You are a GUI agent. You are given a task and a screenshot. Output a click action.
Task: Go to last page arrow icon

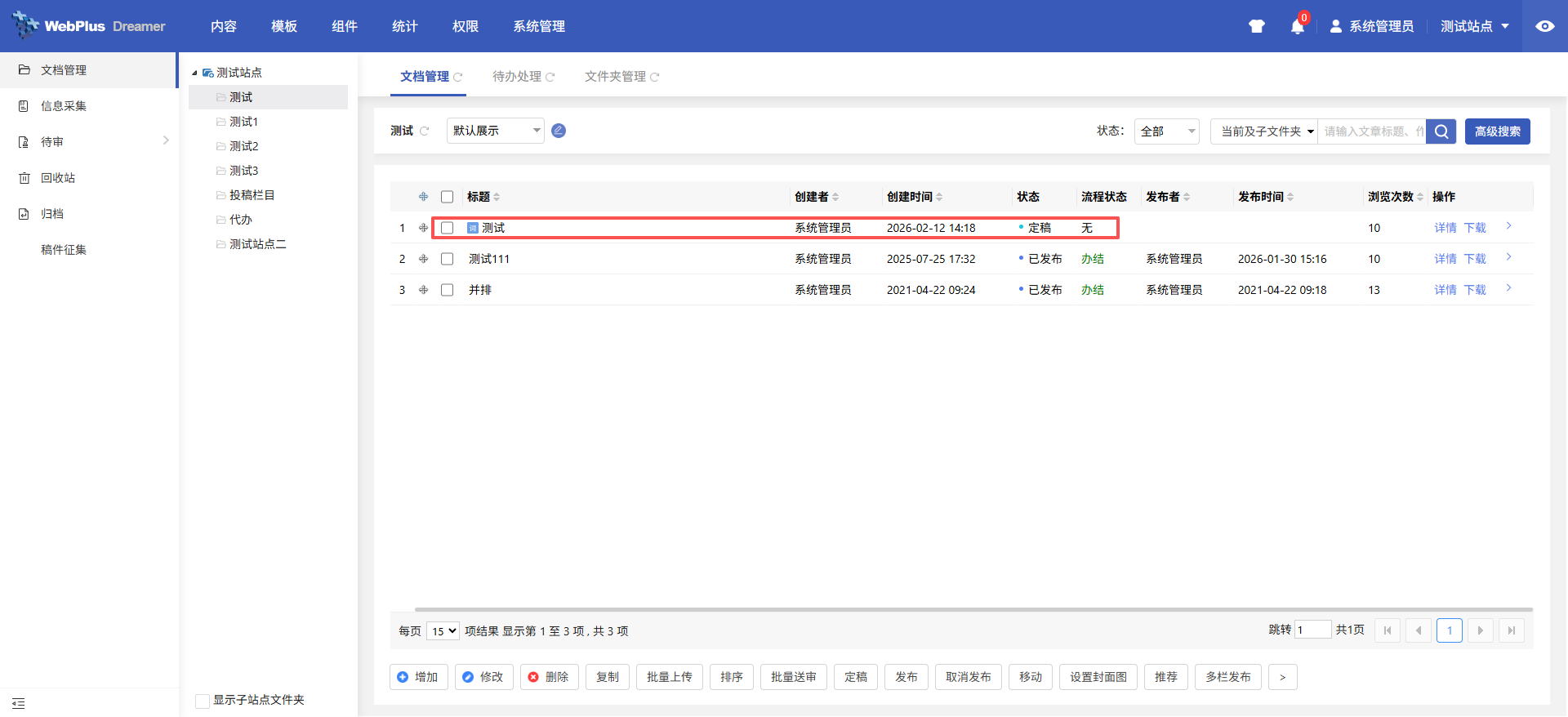pos(1511,630)
